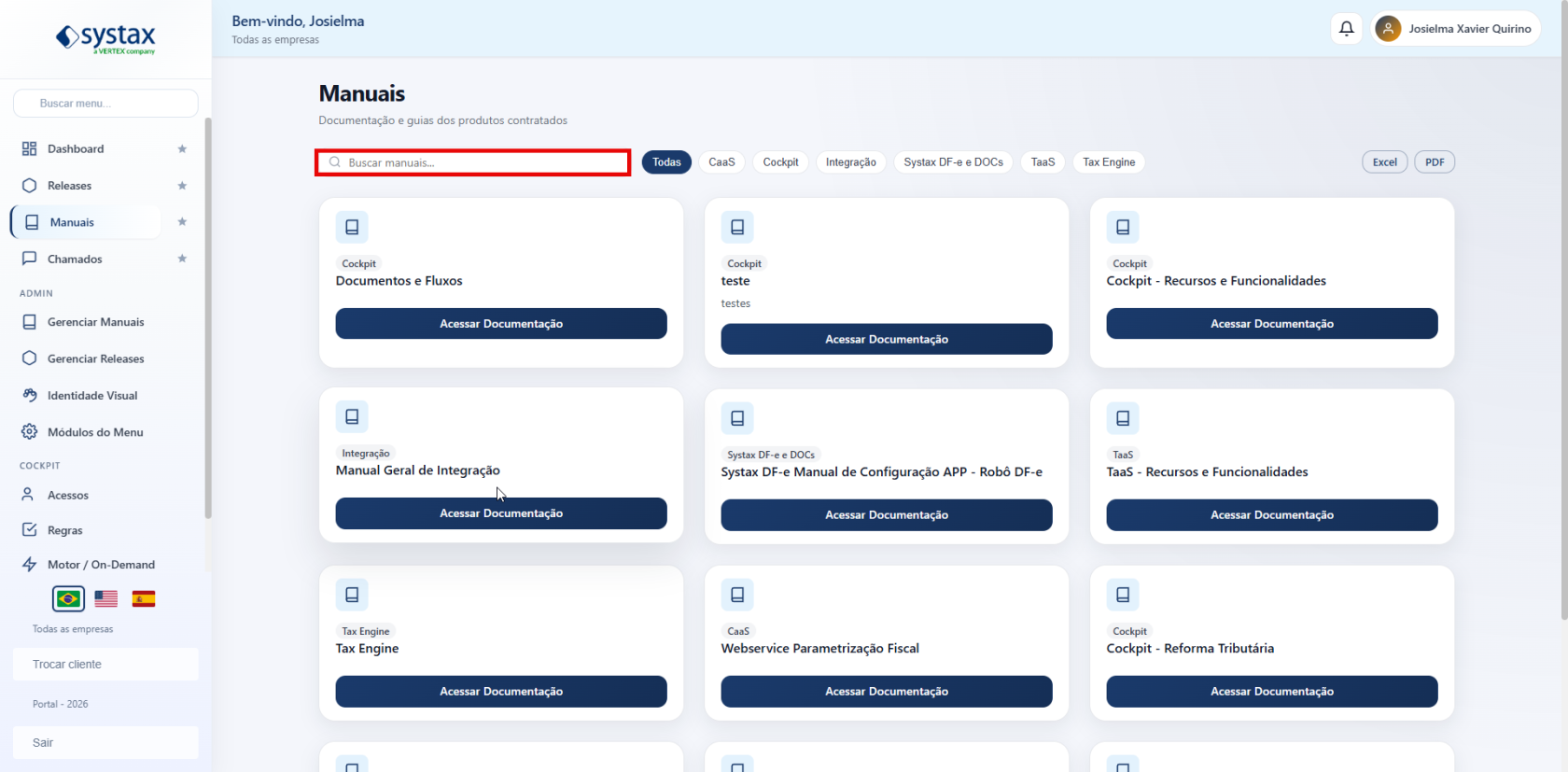Open the Regras menu item
This screenshot has height=772, width=1568.
(65, 530)
